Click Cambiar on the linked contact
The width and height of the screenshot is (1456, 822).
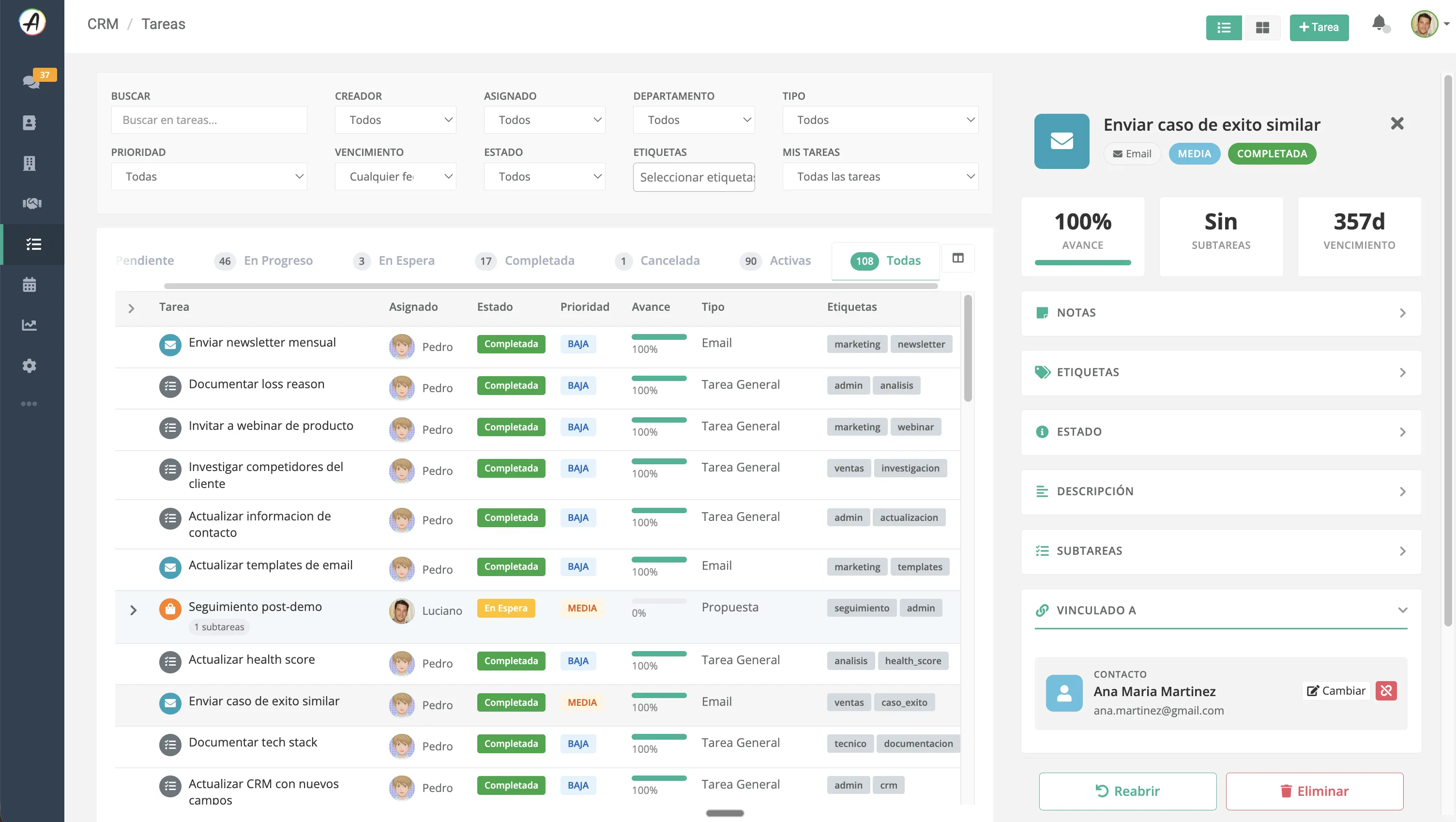[1335, 690]
